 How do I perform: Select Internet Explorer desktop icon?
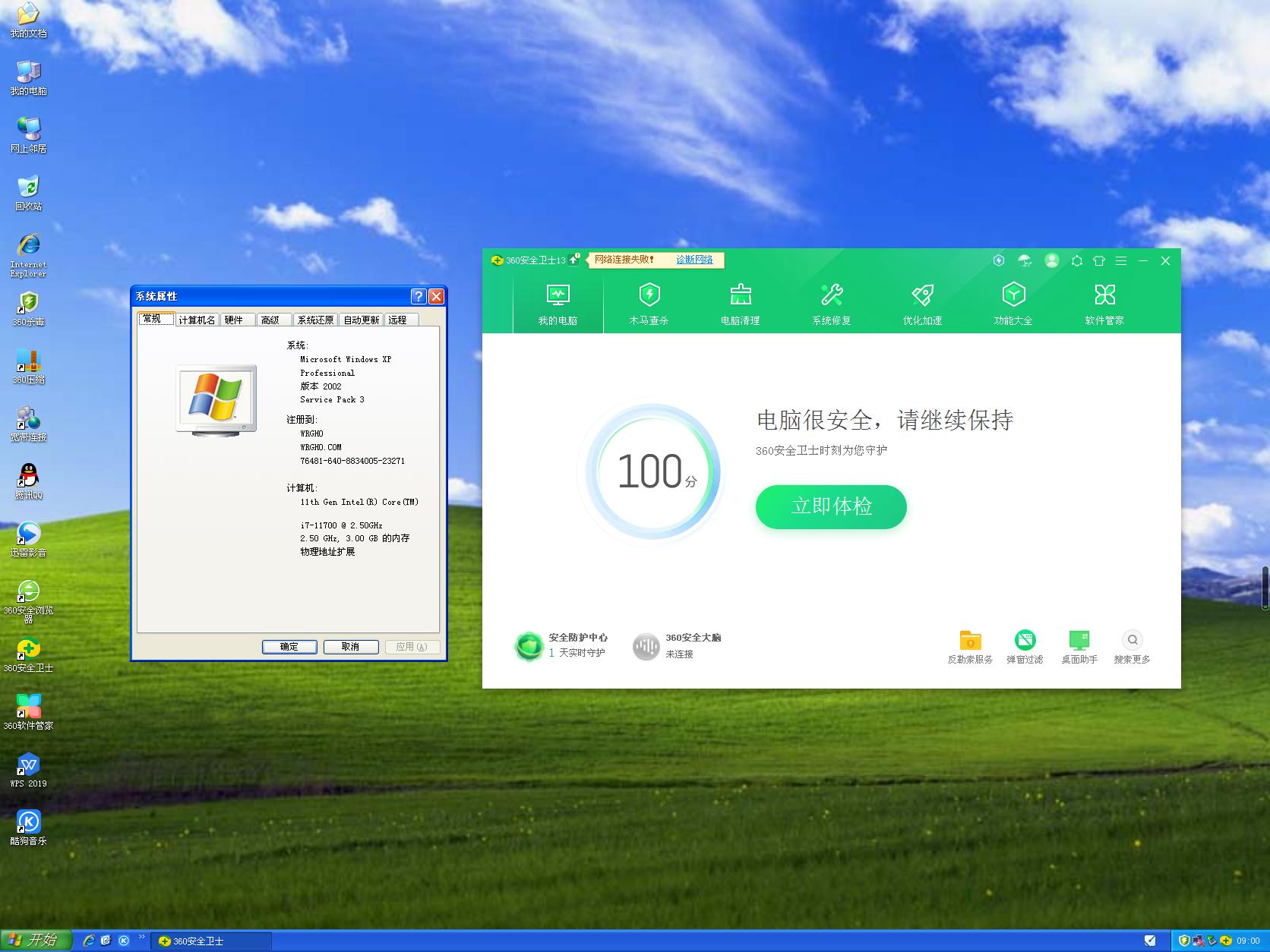(x=29, y=255)
